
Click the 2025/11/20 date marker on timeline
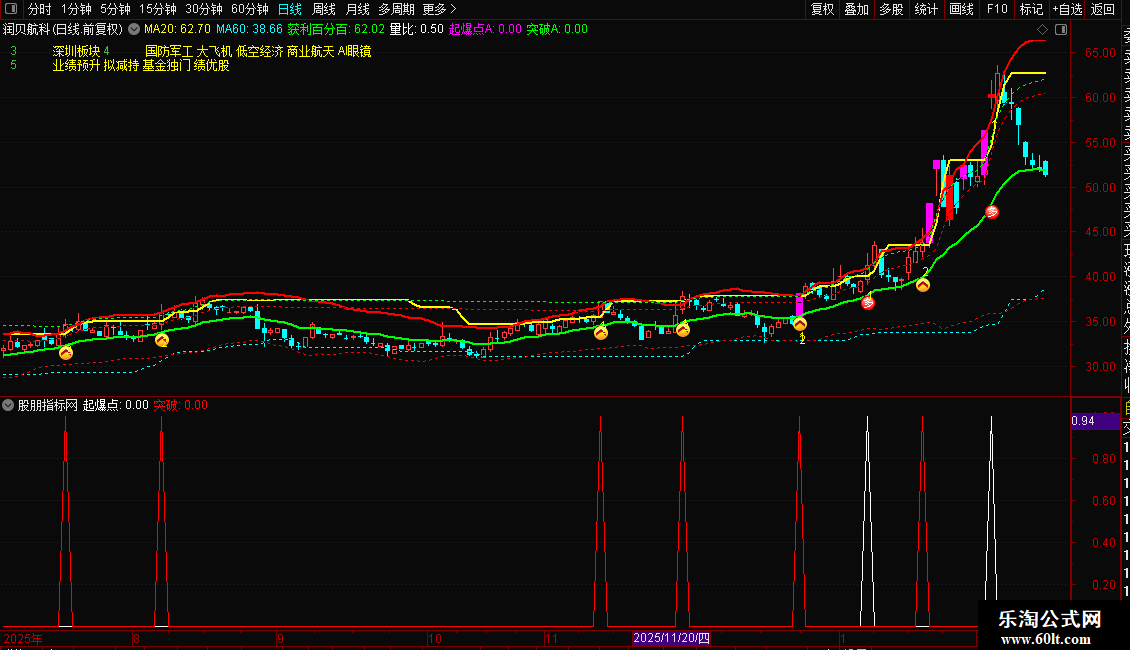pyautogui.click(x=672, y=638)
